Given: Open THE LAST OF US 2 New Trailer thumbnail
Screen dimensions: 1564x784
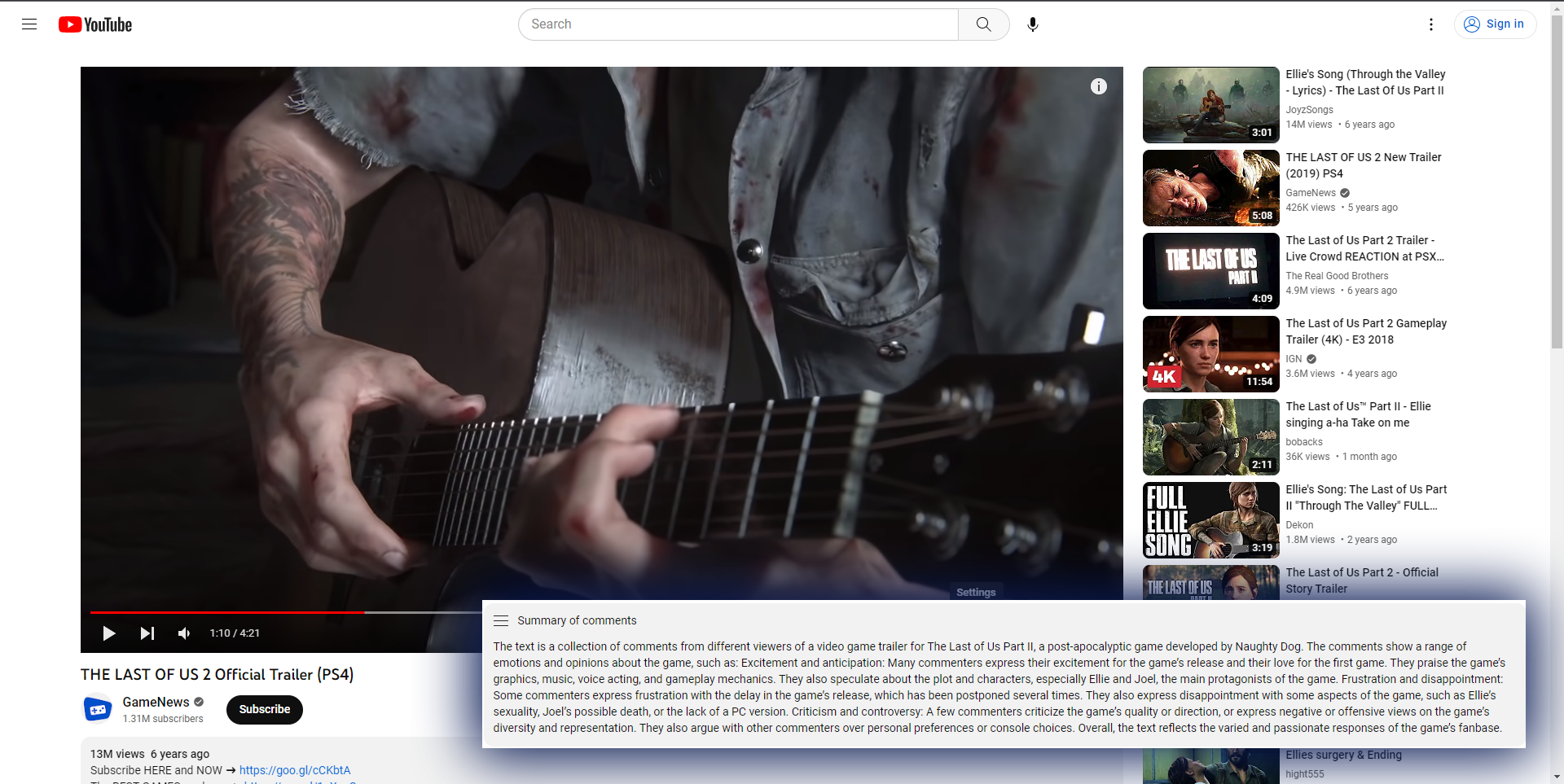Looking at the screenshot, I should click(x=1211, y=188).
